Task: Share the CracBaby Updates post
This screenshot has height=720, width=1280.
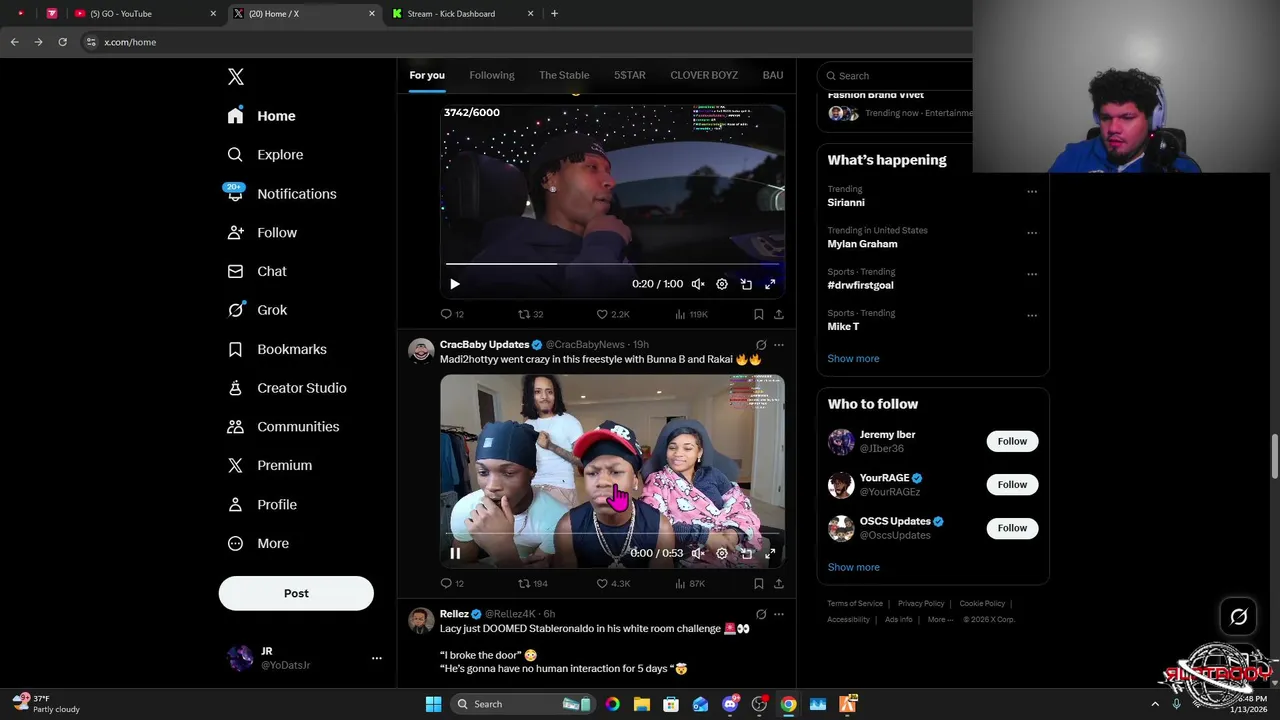Action: coord(778,583)
